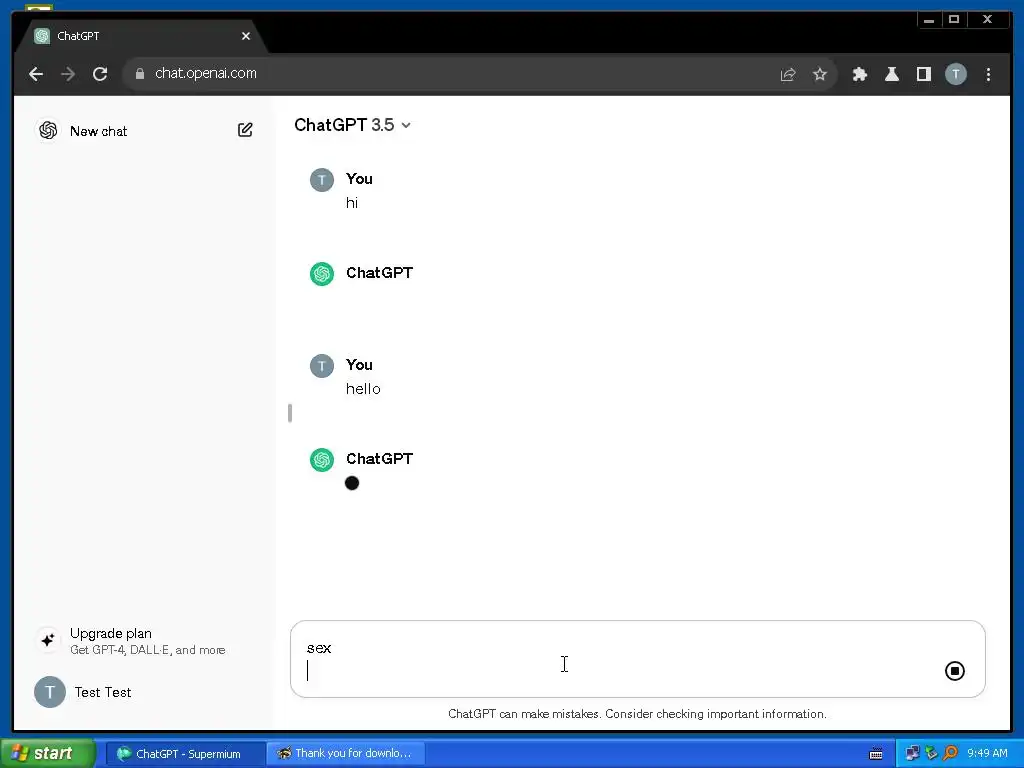
Task: Click the disclaimer text about mistakes
Action: [x=637, y=714]
